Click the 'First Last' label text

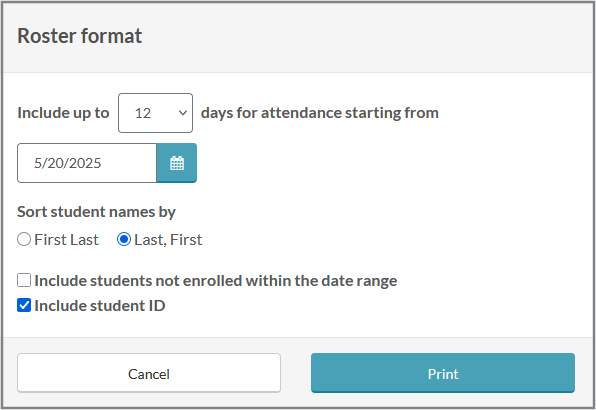[67, 240]
